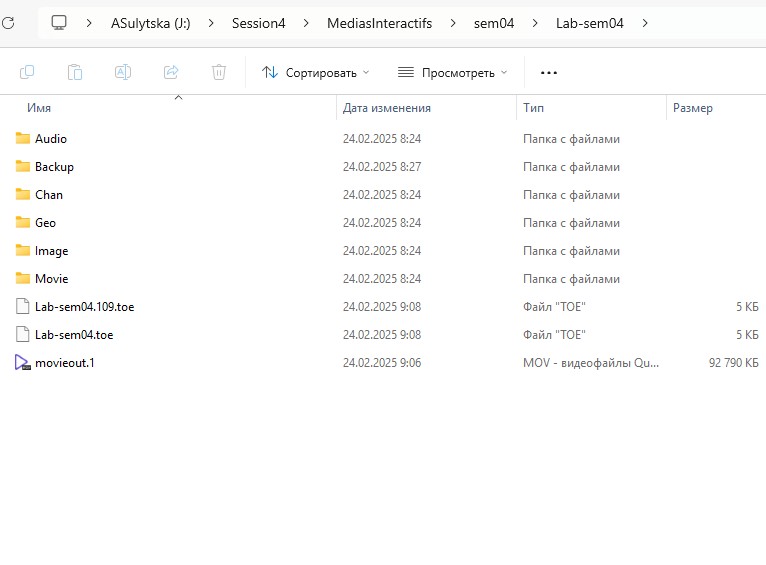
Task: Select the movieout.1 video file icon
Action: pyautogui.click(x=23, y=363)
